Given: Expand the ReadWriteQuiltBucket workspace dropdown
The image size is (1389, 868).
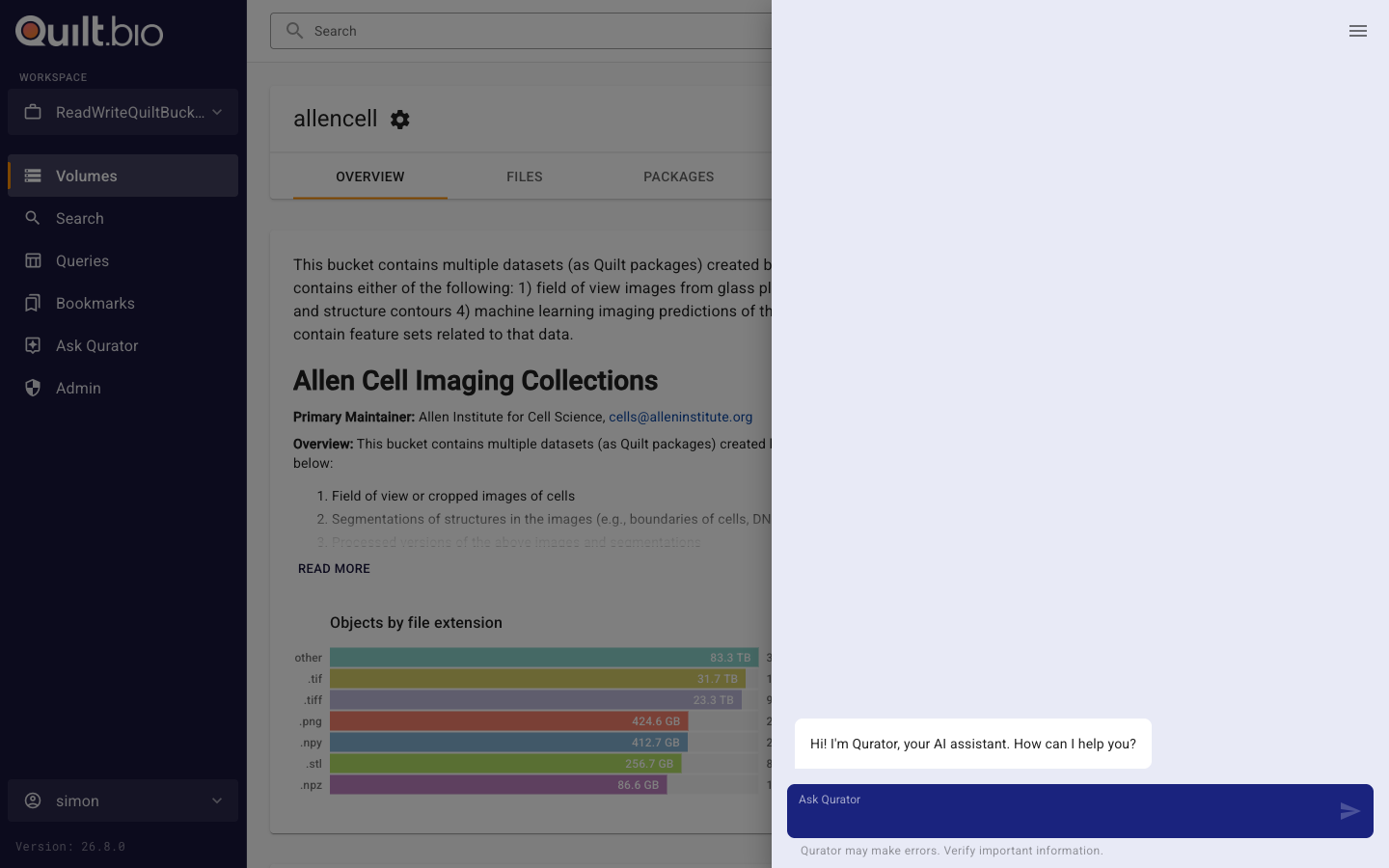Looking at the screenshot, I should [x=123, y=112].
